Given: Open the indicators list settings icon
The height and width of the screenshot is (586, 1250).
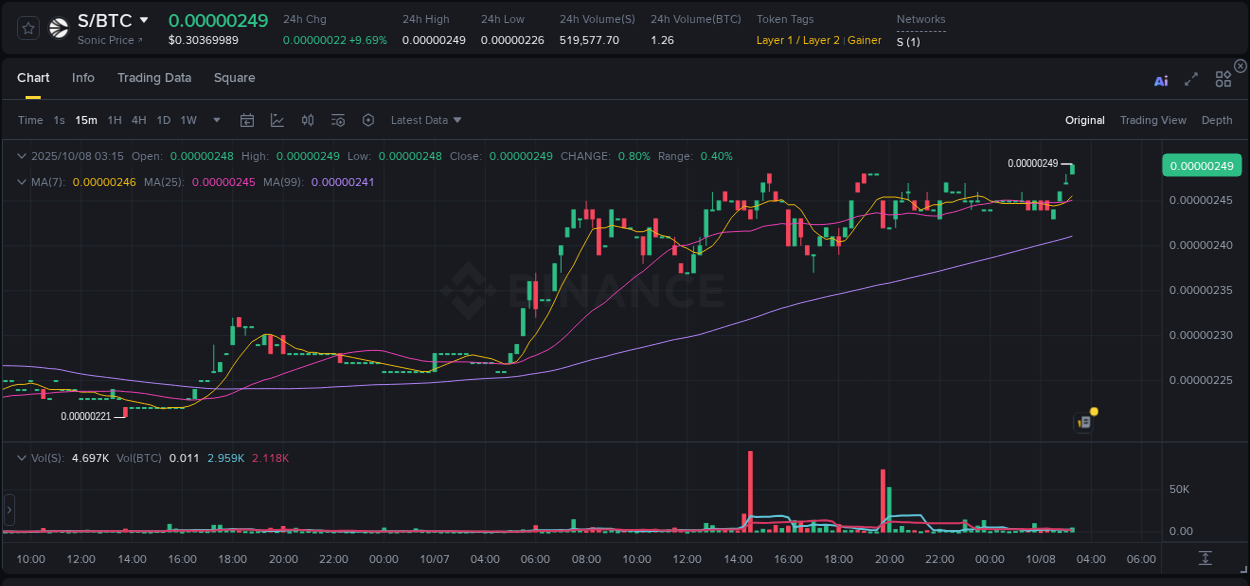Looking at the screenshot, I should pyautogui.click(x=338, y=119).
